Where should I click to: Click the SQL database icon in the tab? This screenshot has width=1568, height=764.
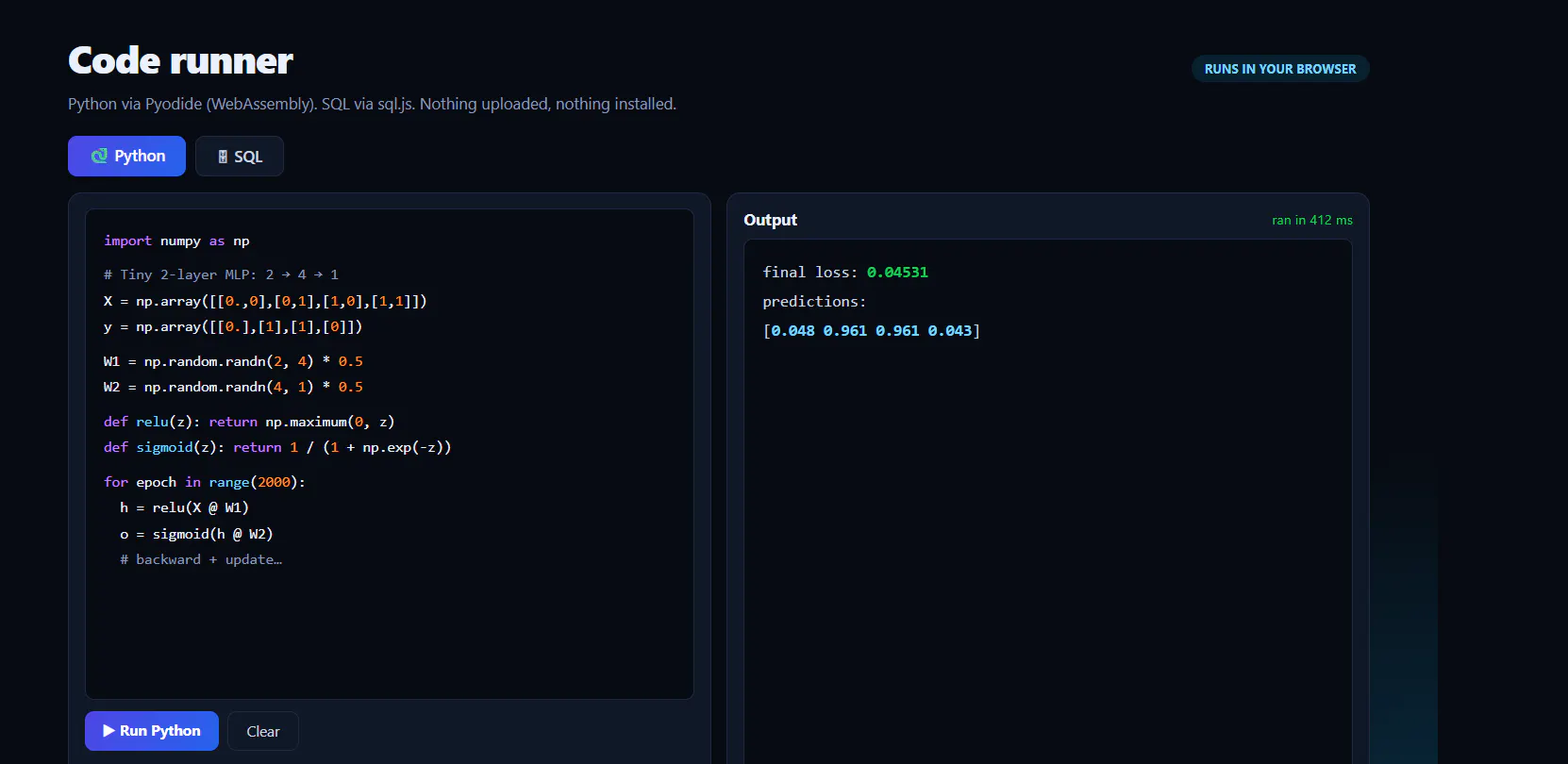pyautogui.click(x=223, y=157)
